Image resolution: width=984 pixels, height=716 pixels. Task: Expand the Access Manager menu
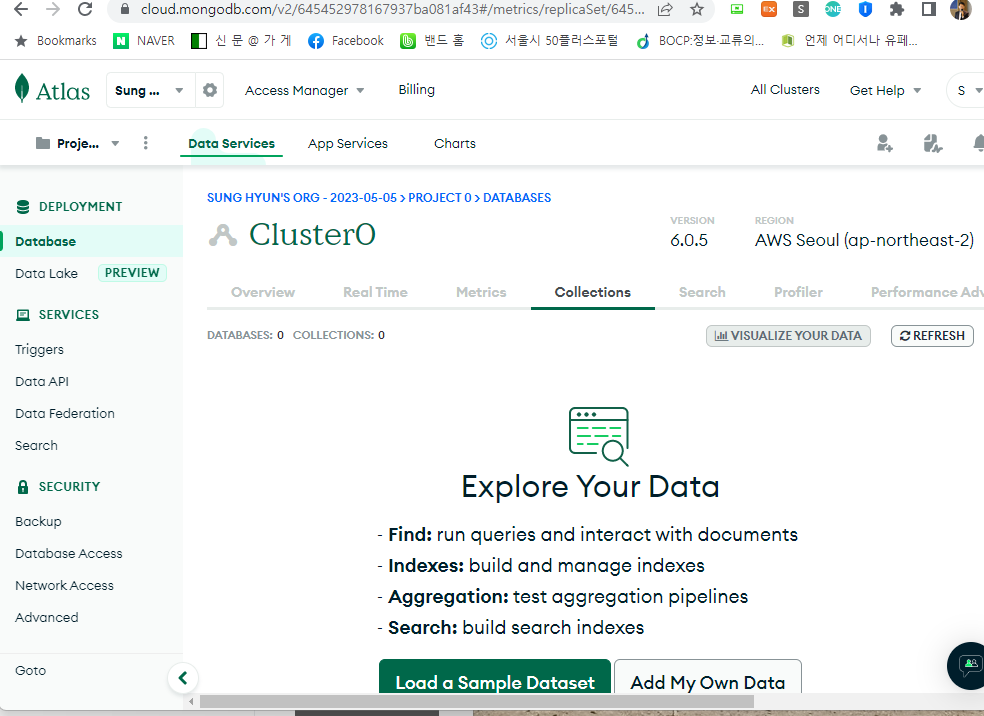(304, 90)
